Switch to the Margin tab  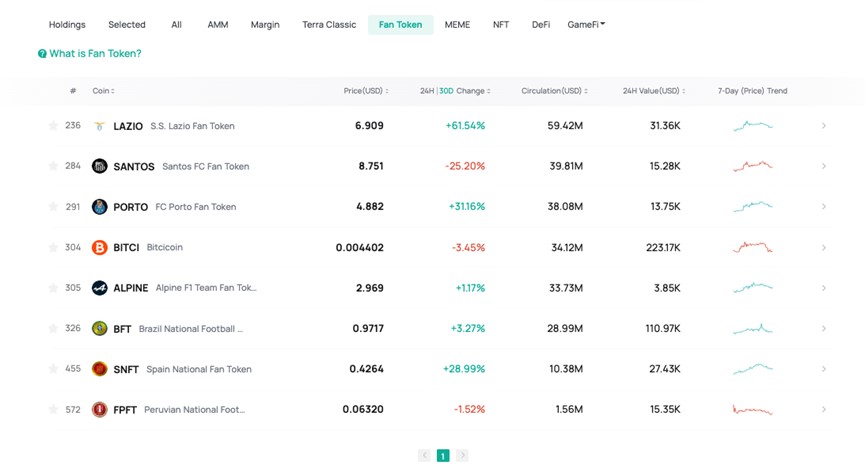pyautogui.click(x=265, y=24)
